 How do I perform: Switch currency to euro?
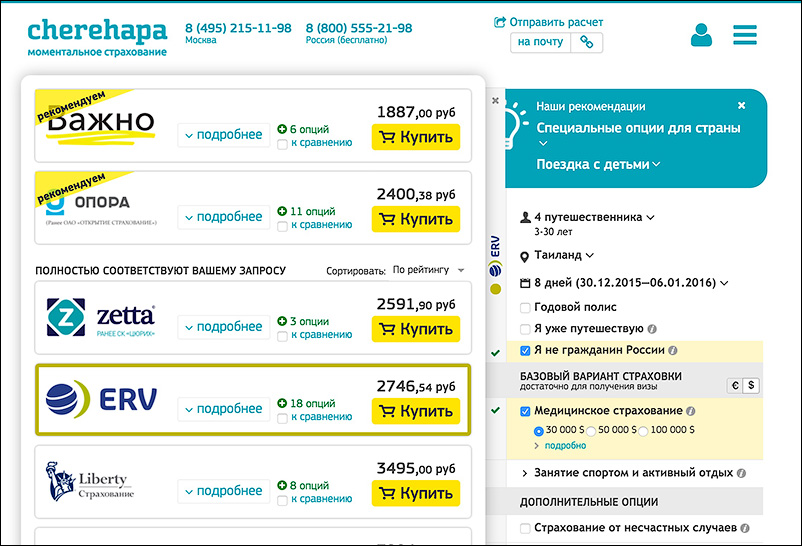click(x=735, y=386)
